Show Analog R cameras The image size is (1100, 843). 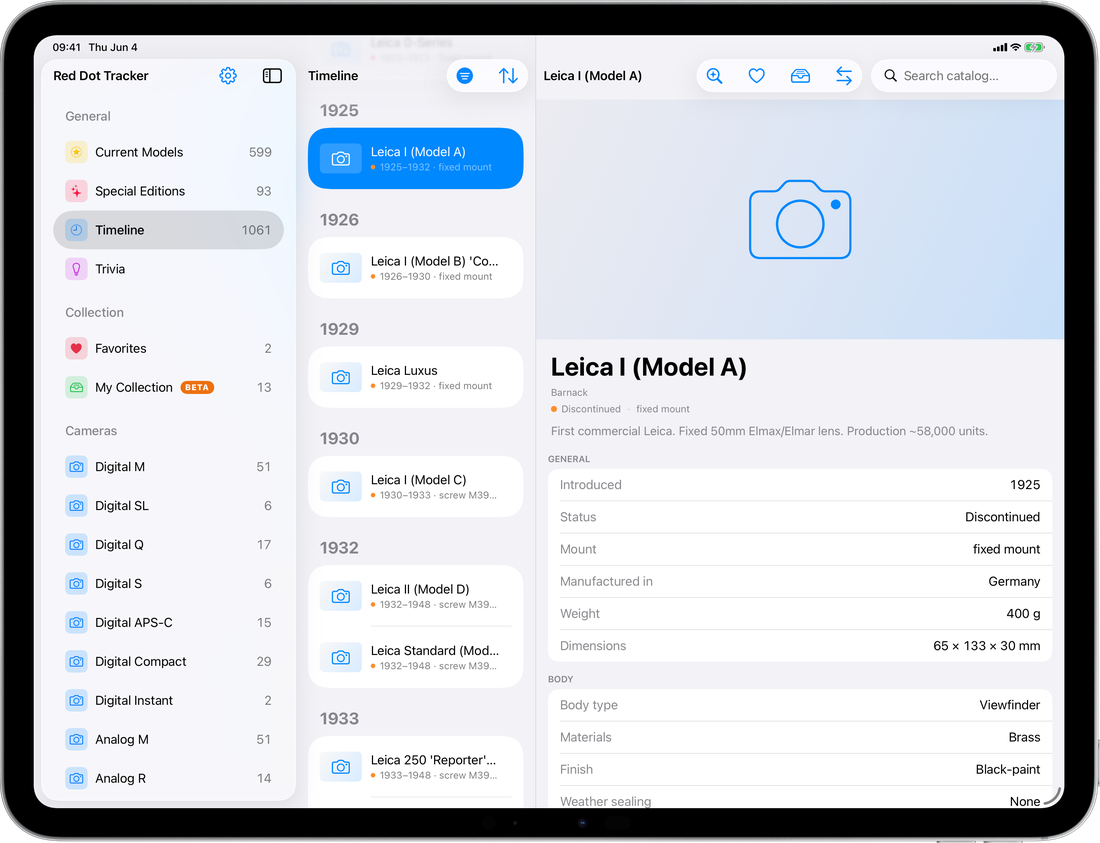click(x=168, y=778)
